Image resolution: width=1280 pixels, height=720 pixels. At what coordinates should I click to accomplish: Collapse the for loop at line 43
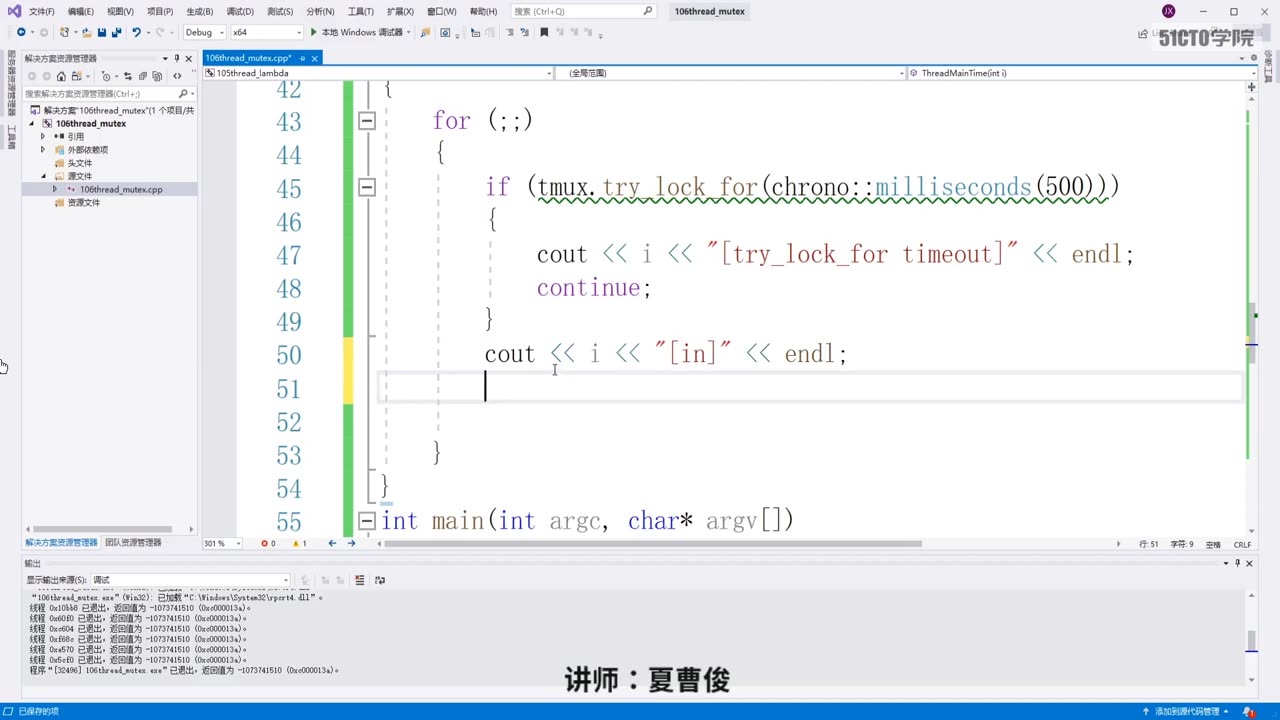pos(367,121)
